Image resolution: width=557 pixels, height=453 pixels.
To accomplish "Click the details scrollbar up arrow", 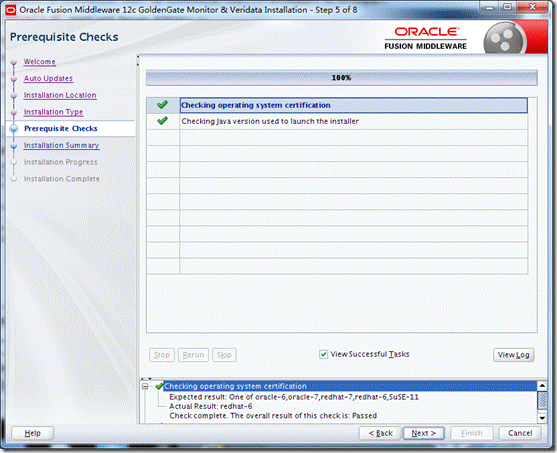I will point(542,385).
